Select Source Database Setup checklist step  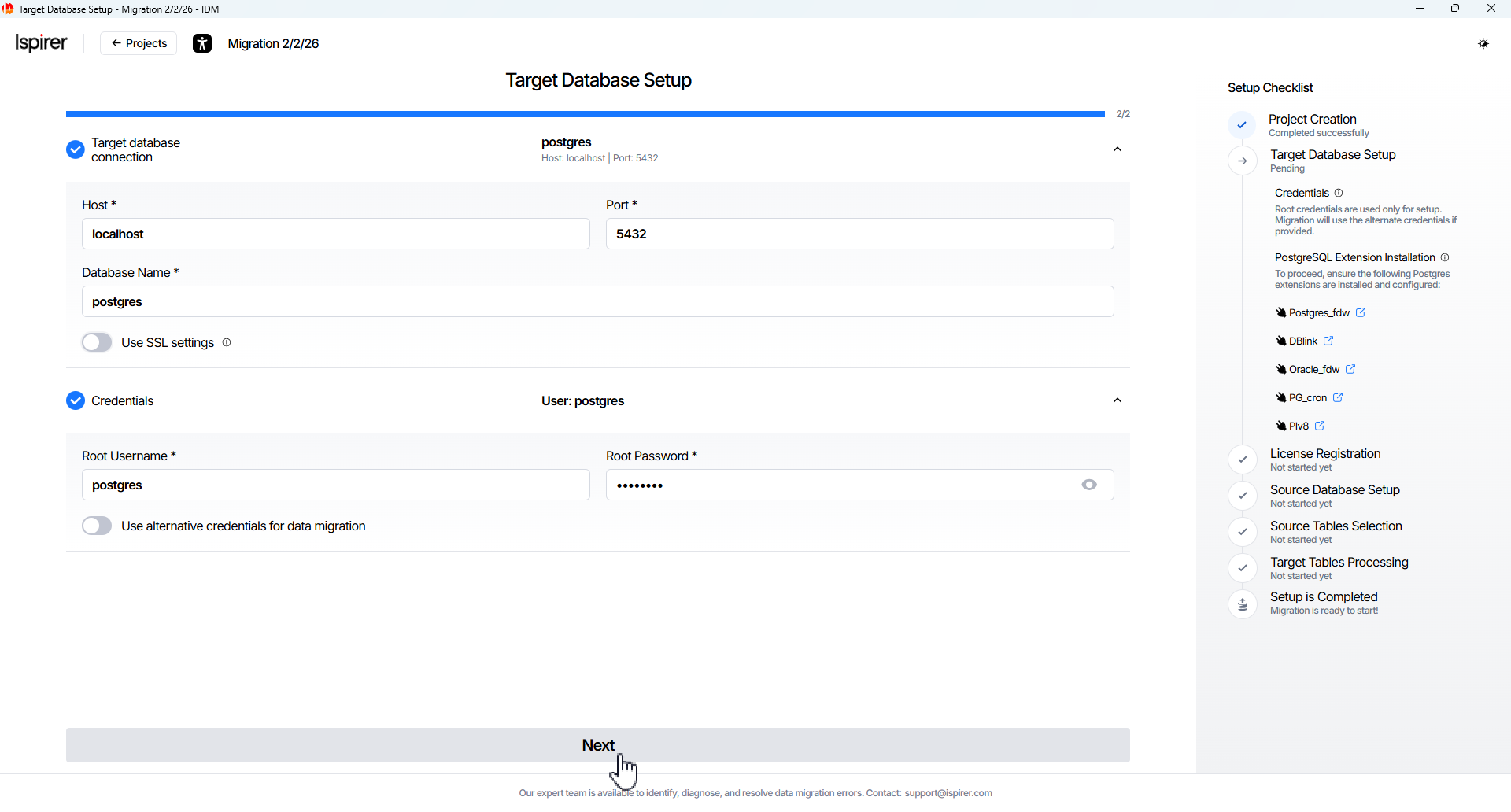point(1334,490)
